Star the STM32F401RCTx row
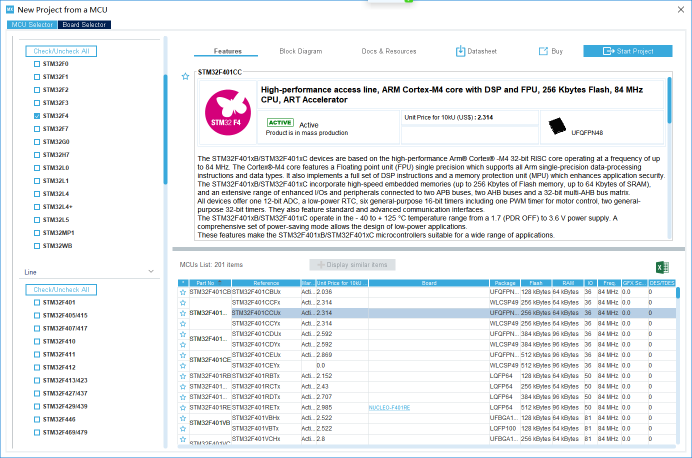The height and width of the screenshot is (458, 692). tap(183, 387)
